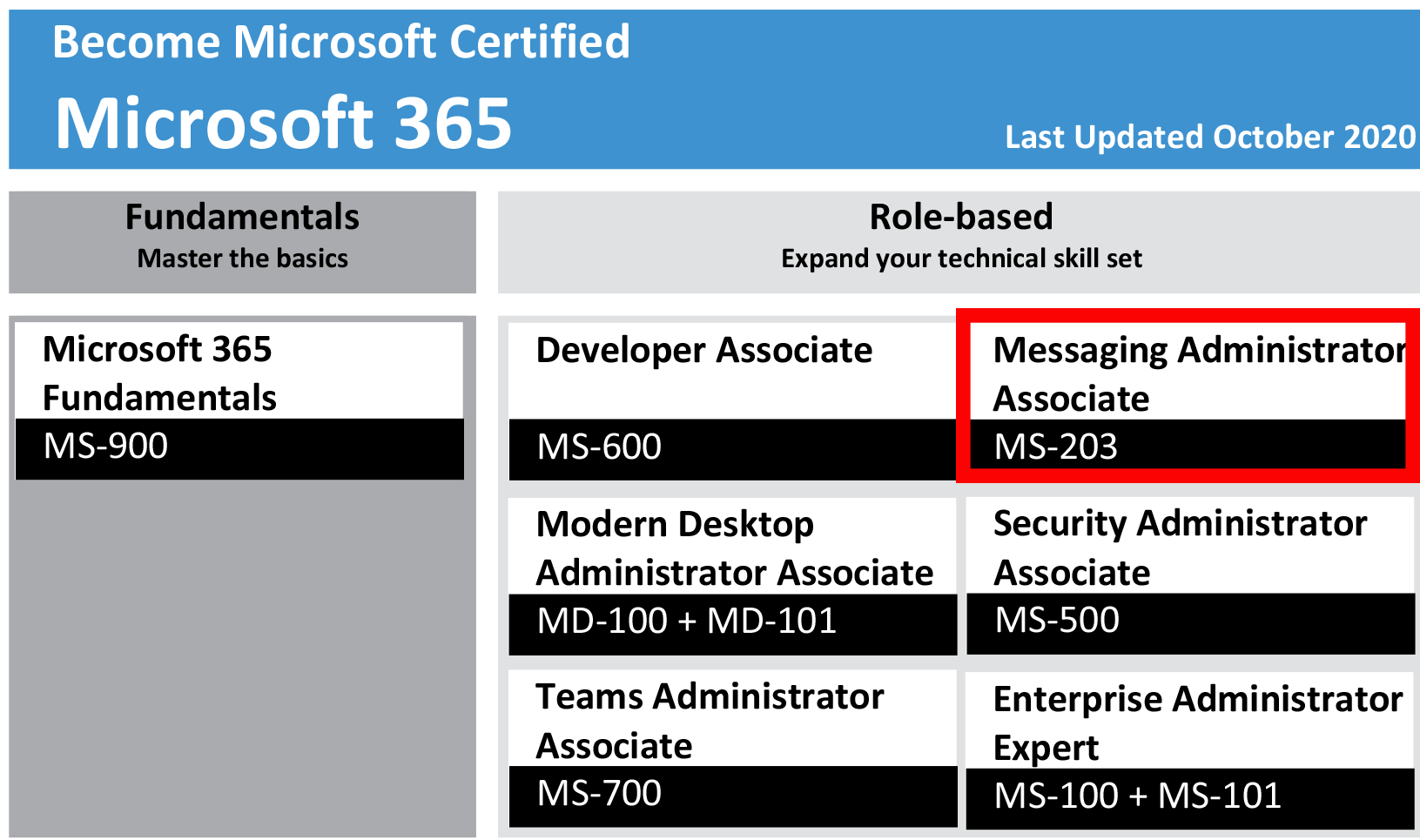Click the MS-203 exam code
Screen dimensions: 1420x840
pos(1055,447)
